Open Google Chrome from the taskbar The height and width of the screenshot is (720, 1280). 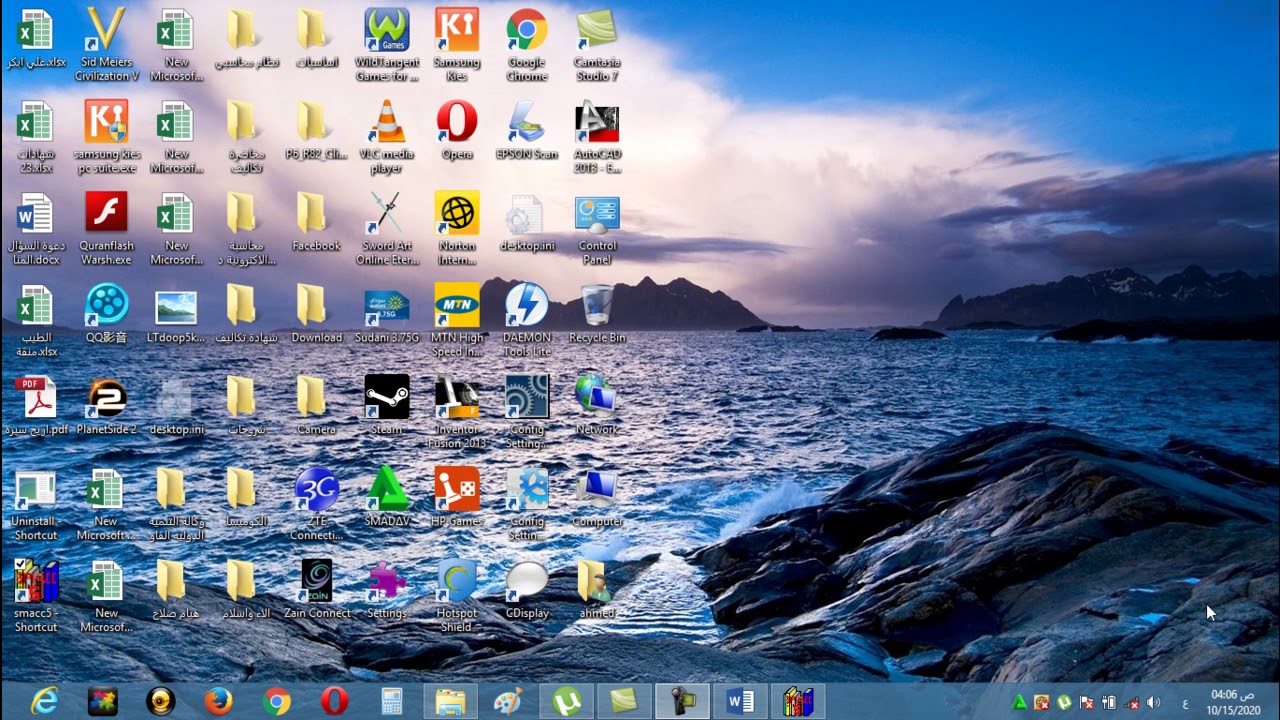[276, 701]
